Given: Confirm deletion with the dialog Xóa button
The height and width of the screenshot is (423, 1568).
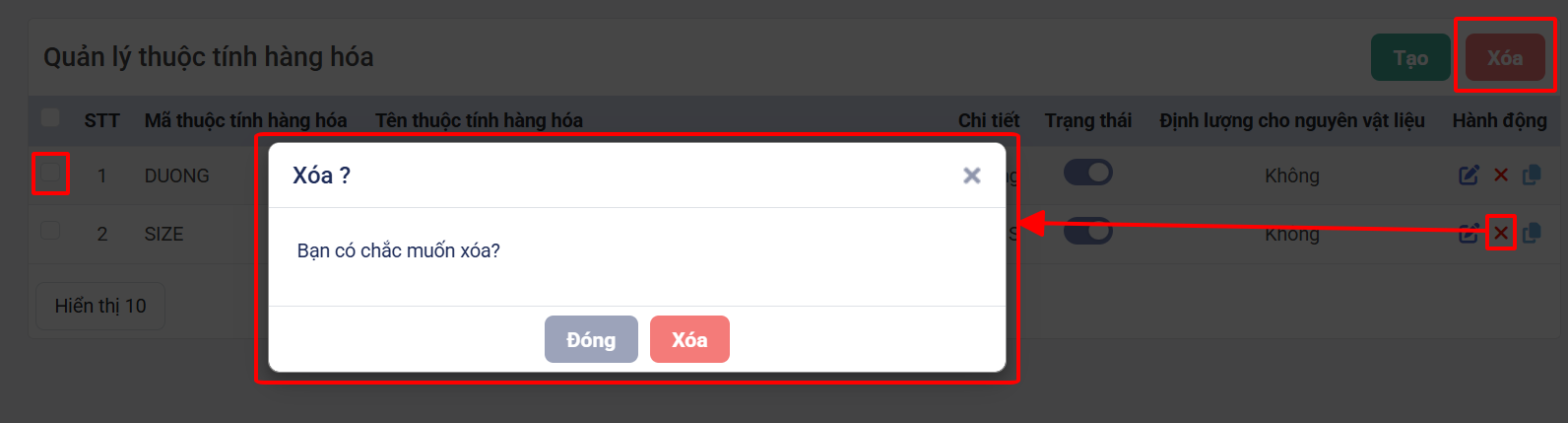Looking at the screenshot, I should point(689,339).
